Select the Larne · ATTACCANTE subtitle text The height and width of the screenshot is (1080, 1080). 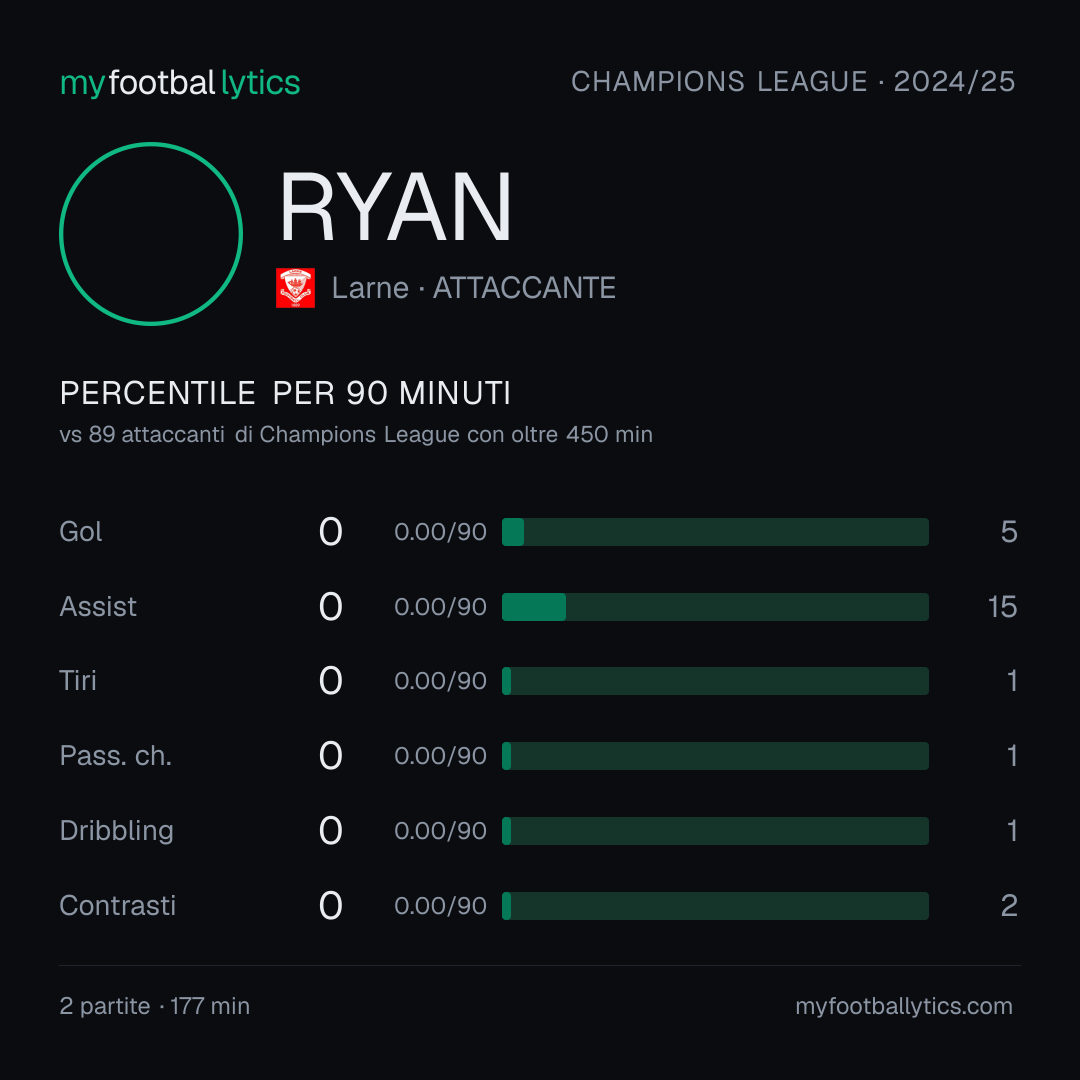click(x=473, y=288)
